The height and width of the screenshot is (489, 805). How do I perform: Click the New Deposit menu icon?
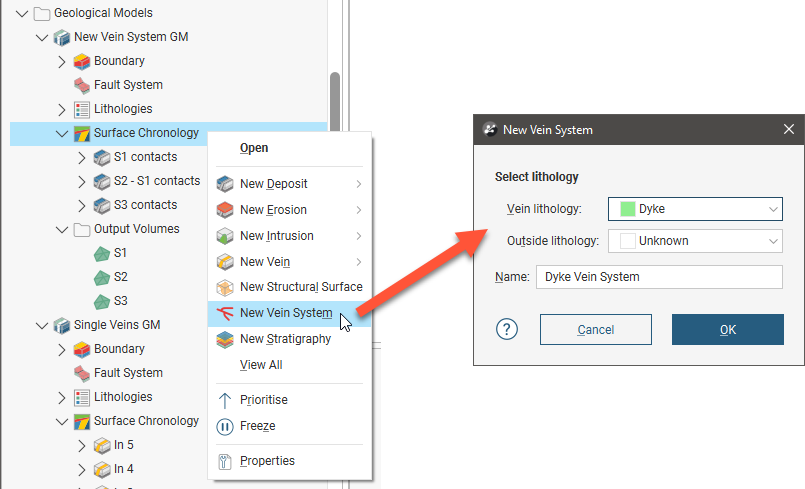click(x=225, y=184)
